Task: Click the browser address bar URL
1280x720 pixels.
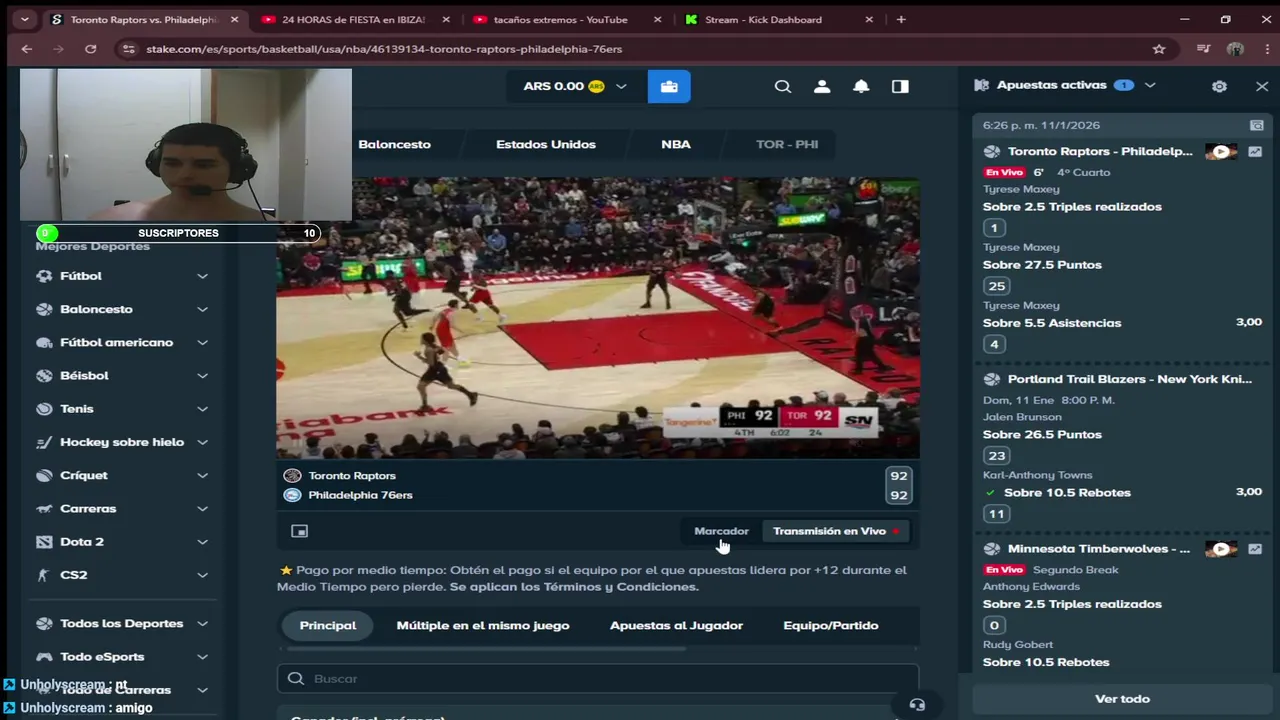Action: (x=384, y=49)
